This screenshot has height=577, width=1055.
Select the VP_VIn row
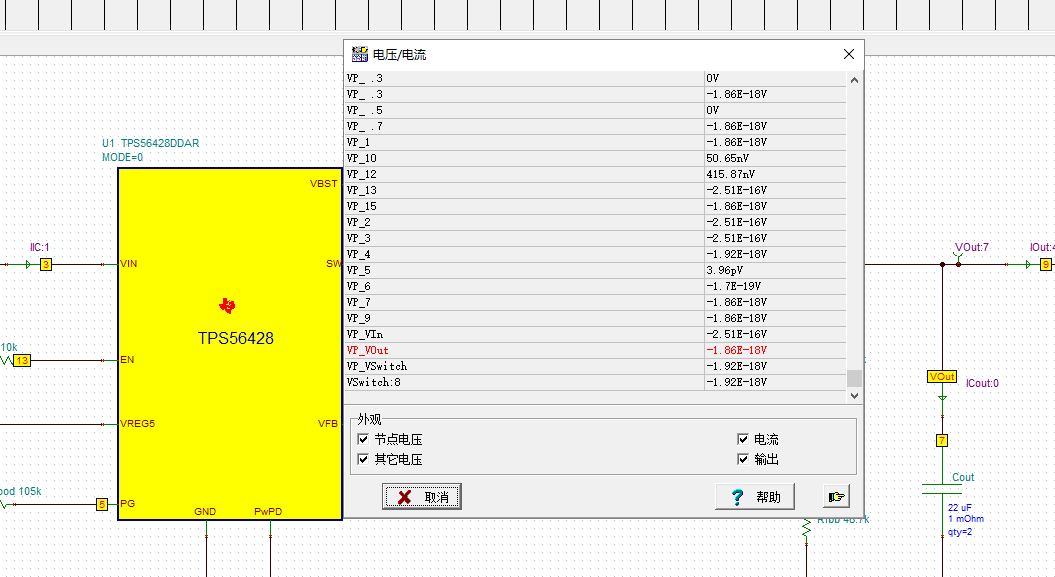point(595,334)
